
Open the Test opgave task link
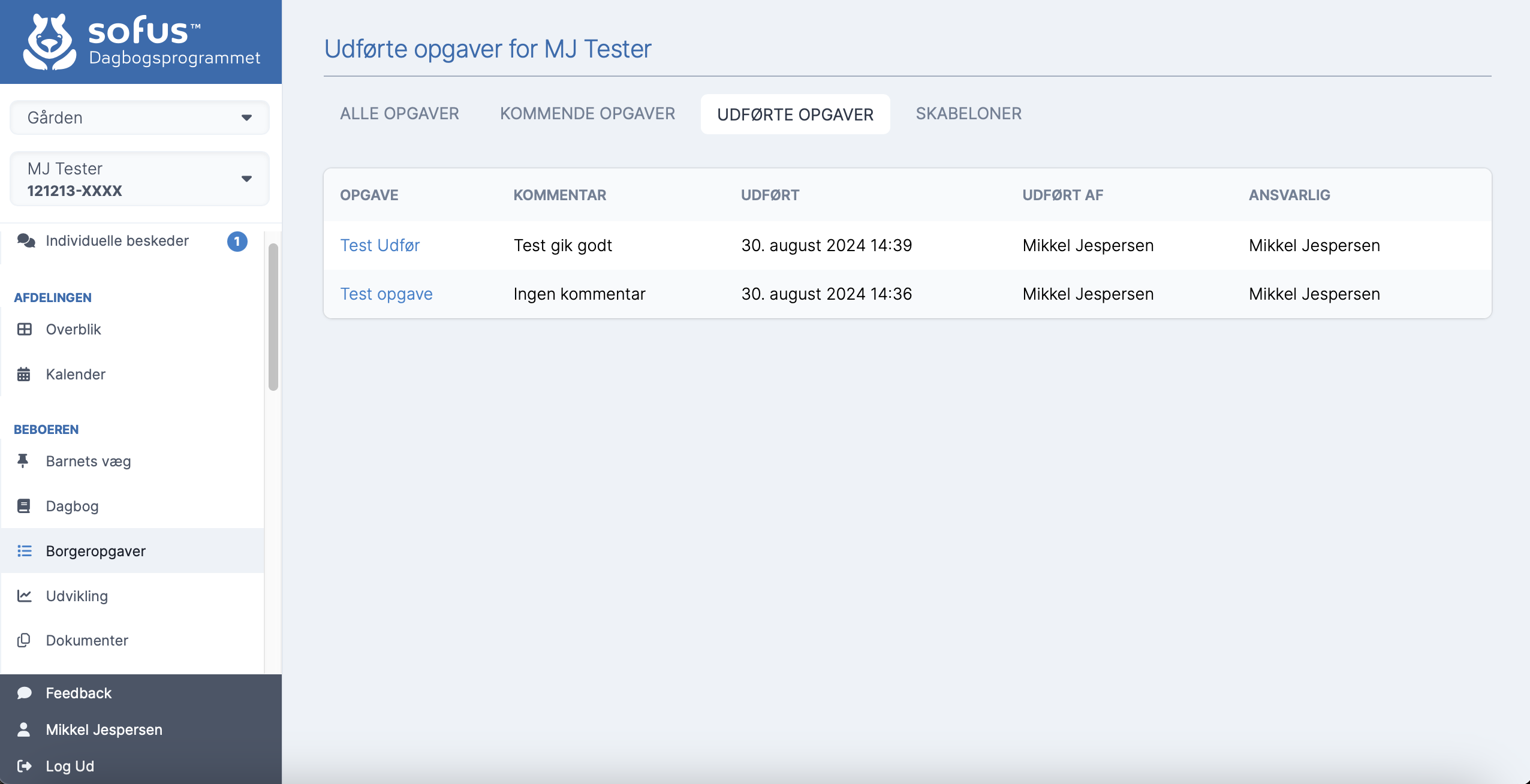[x=386, y=294]
